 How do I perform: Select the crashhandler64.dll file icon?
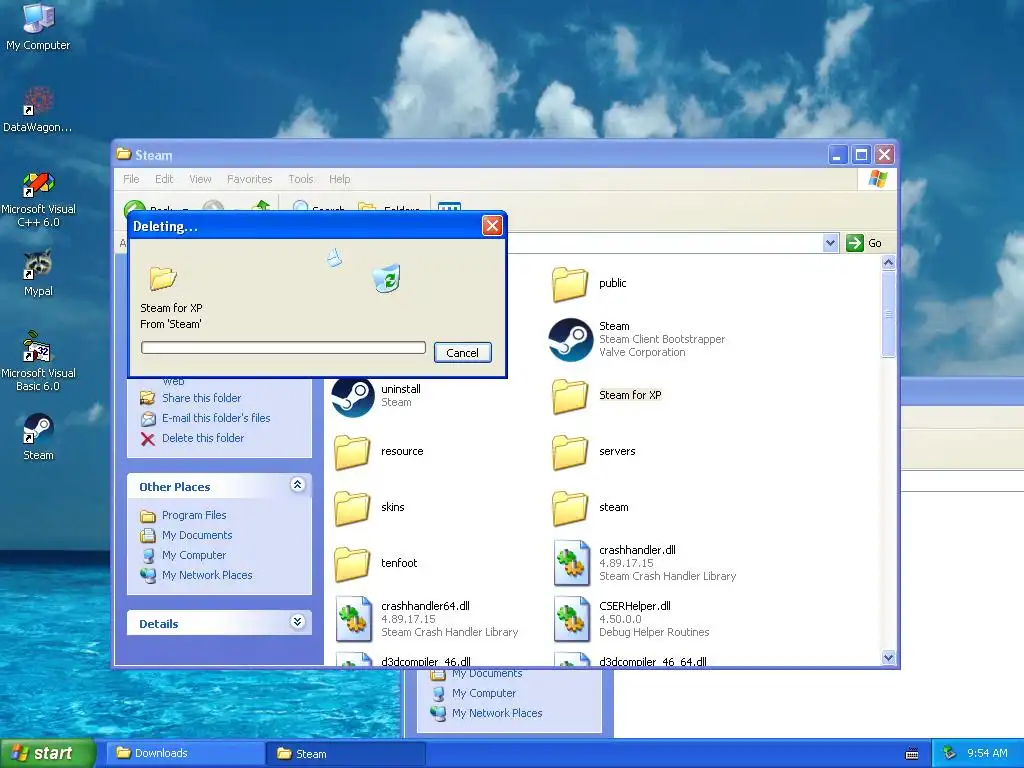(x=354, y=619)
